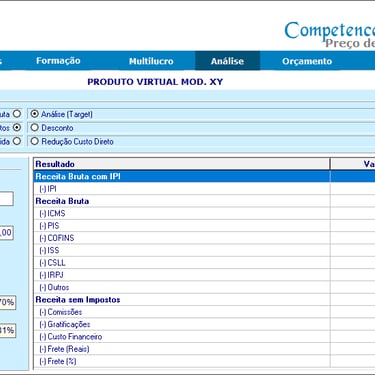Select the Receita Bruta com IPI row
Image resolution: width=375 pixels, height=375 pixels.
coord(204,176)
